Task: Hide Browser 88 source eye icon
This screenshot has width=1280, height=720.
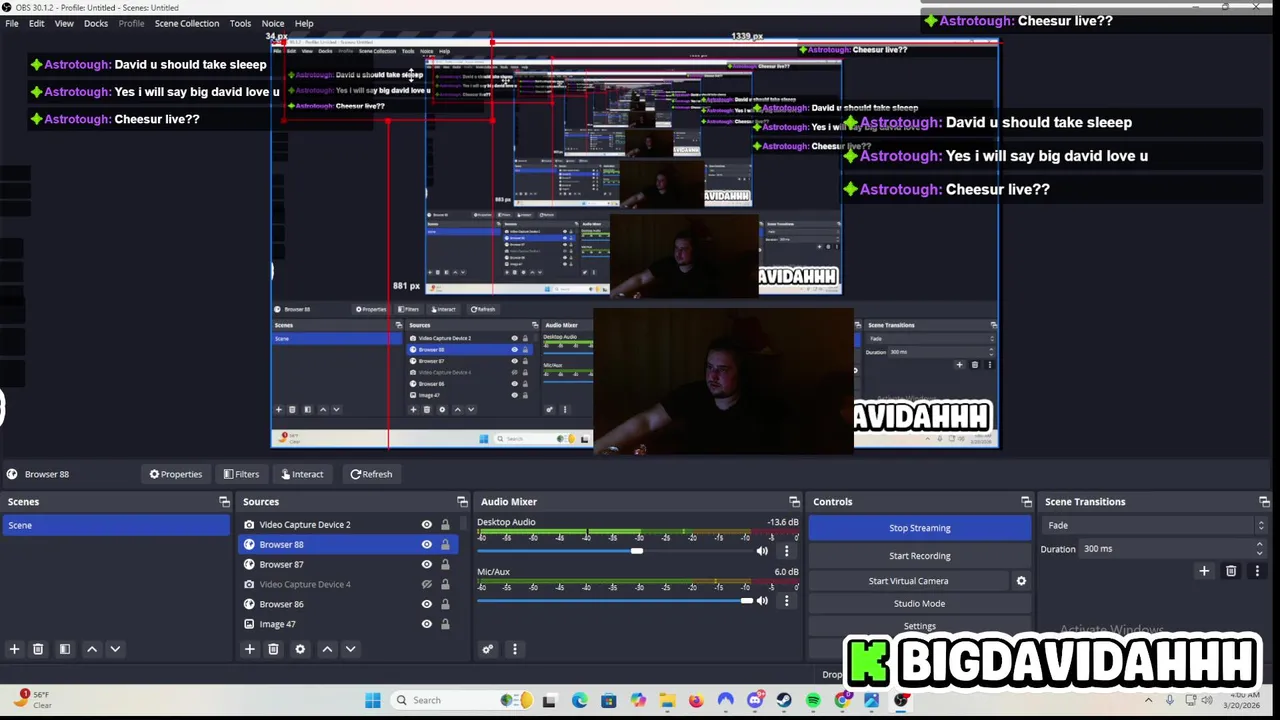Action: click(x=427, y=545)
